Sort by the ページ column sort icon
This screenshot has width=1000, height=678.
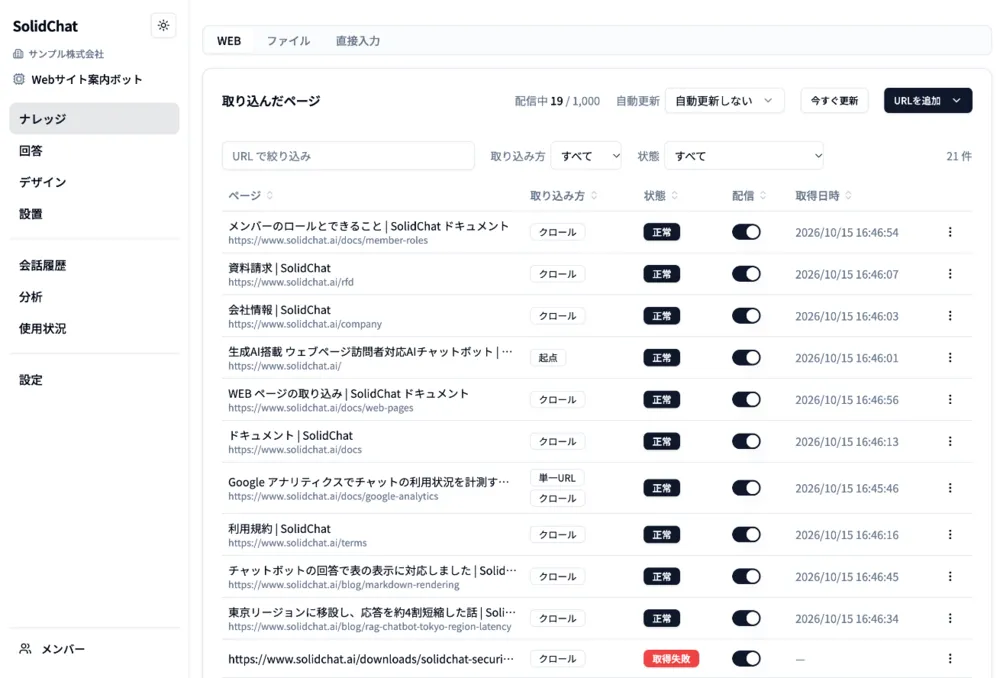(x=270, y=195)
